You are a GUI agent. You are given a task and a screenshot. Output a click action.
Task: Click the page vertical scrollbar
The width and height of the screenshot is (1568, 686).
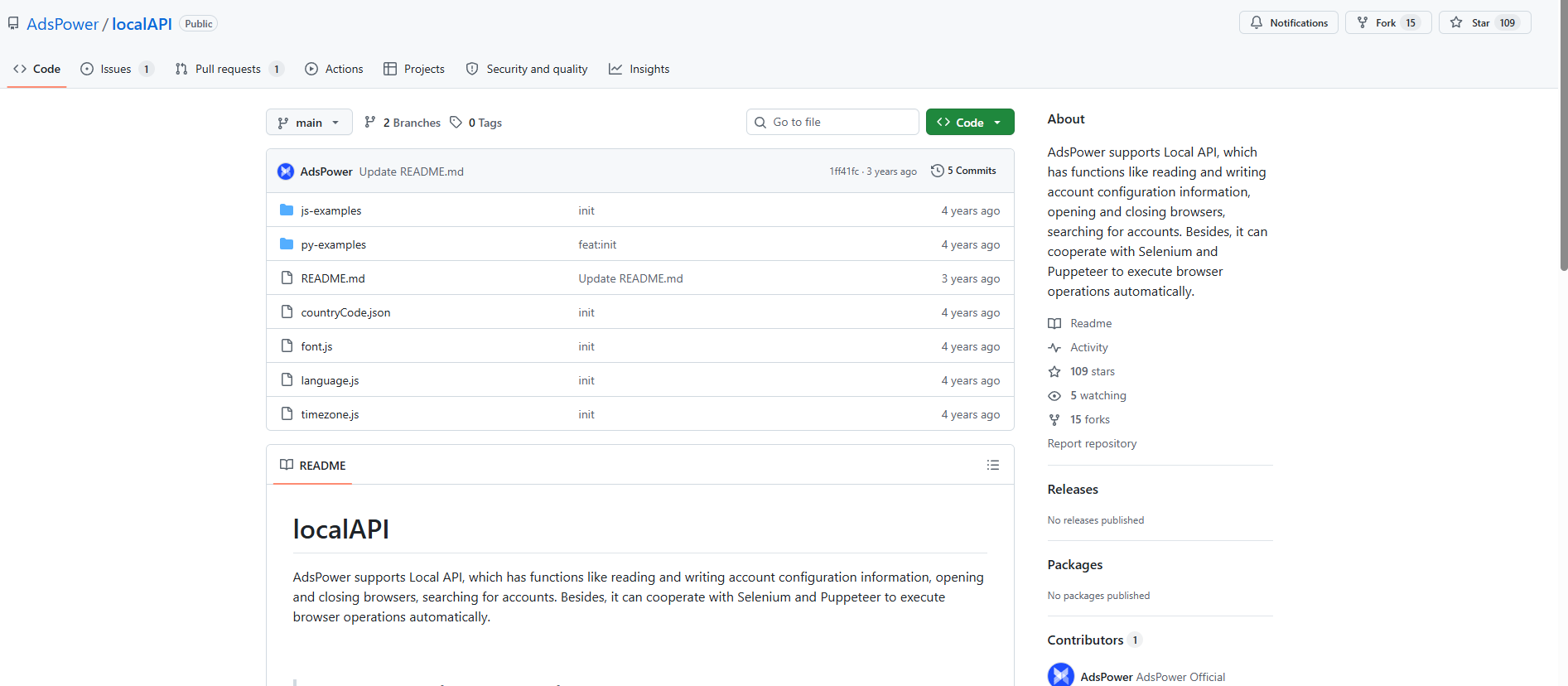pos(1564,135)
